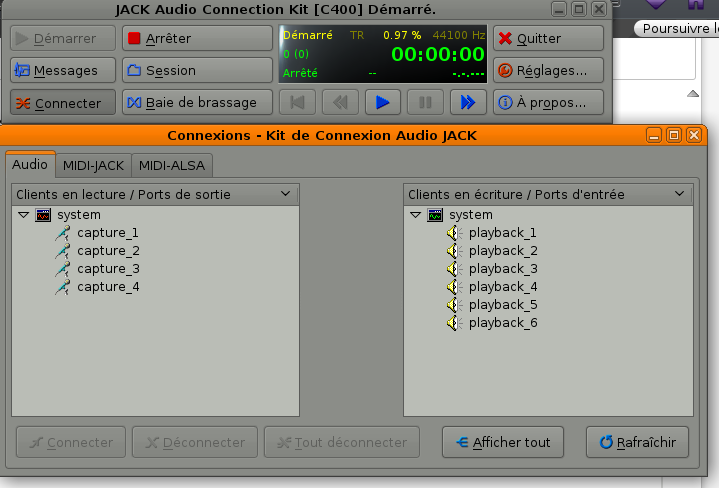Select the capture_4 port label
The height and width of the screenshot is (488, 719).
point(108,287)
